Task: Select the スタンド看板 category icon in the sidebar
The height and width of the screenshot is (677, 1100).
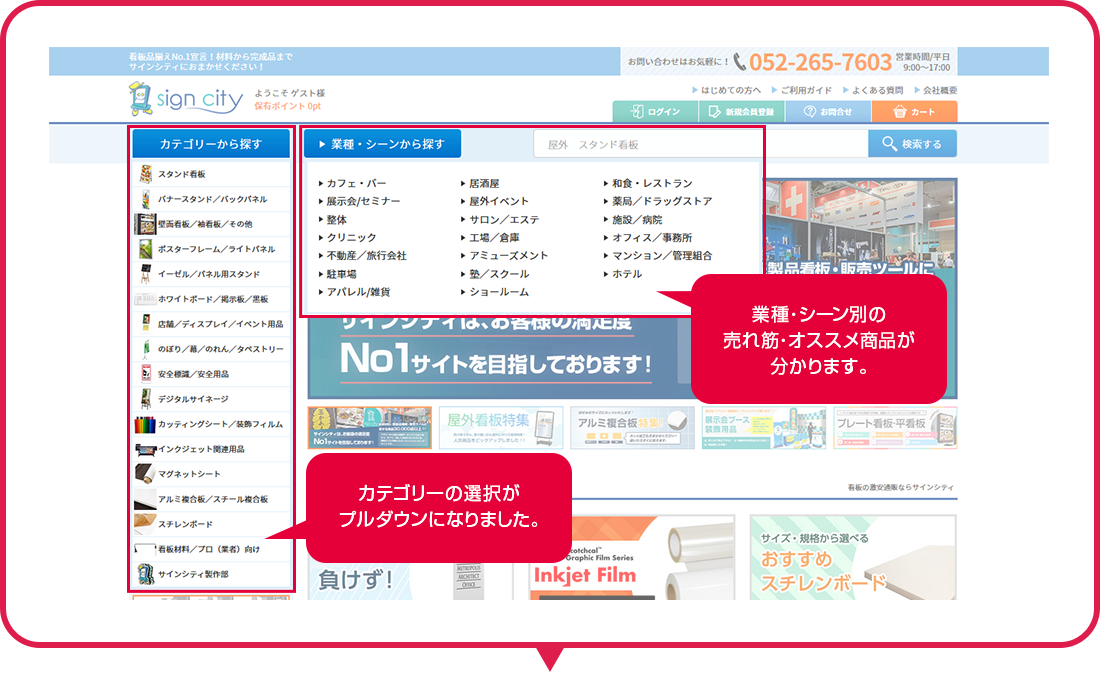Action: coord(144,174)
